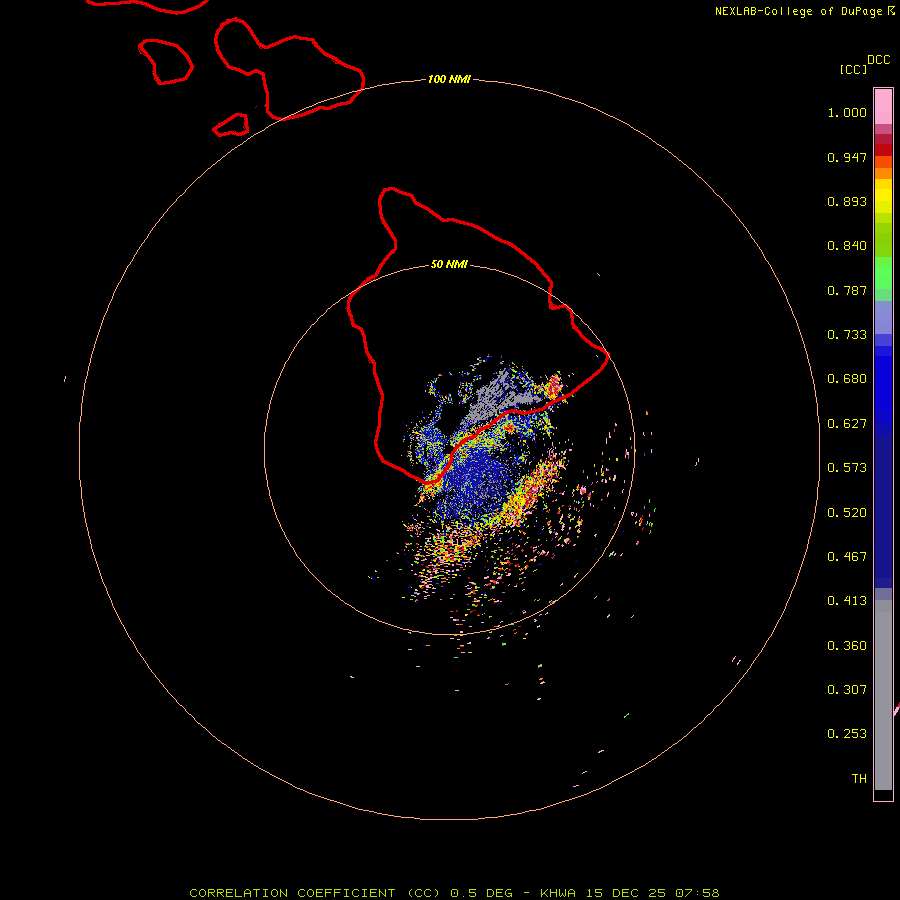Image resolution: width=900 pixels, height=900 pixels.
Task: Click the Correlation Coefficient caption at the bottom
Action: point(454,893)
